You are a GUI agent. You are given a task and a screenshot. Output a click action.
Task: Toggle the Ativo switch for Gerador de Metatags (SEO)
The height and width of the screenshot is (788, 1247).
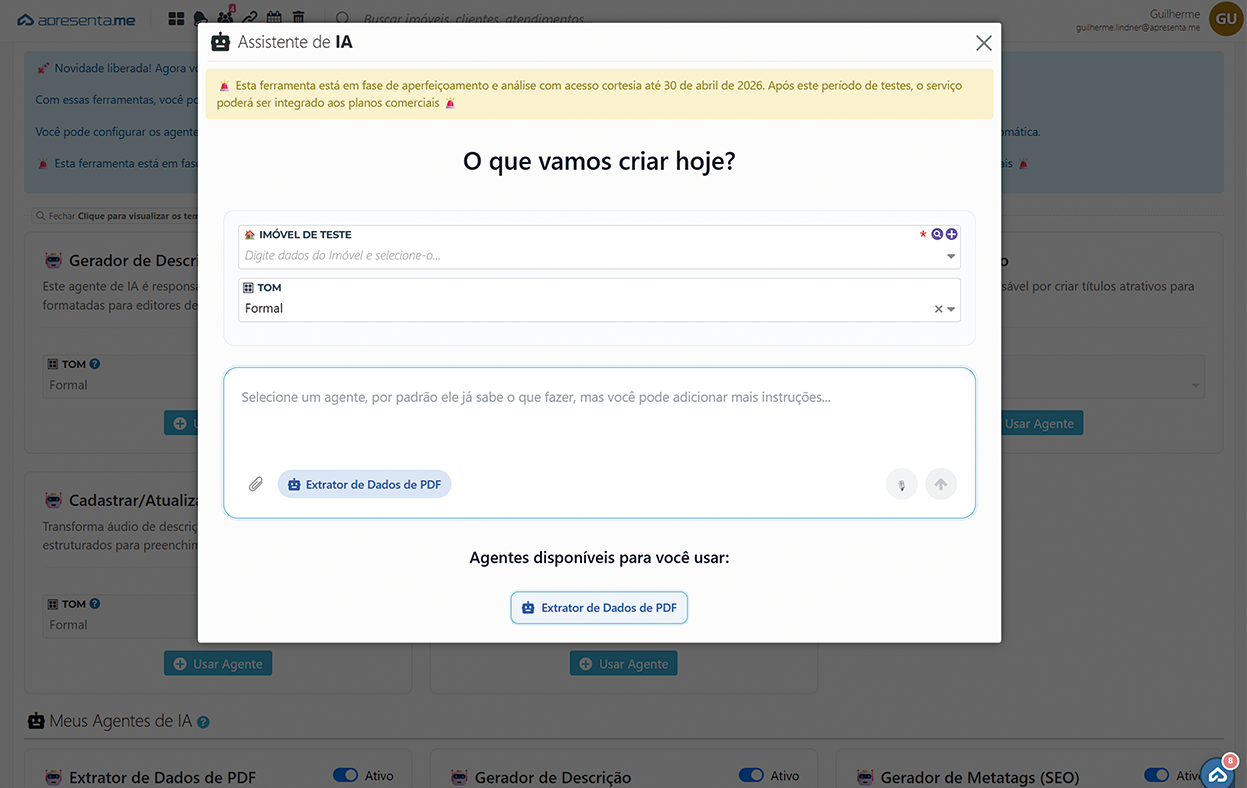pos(1157,775)
